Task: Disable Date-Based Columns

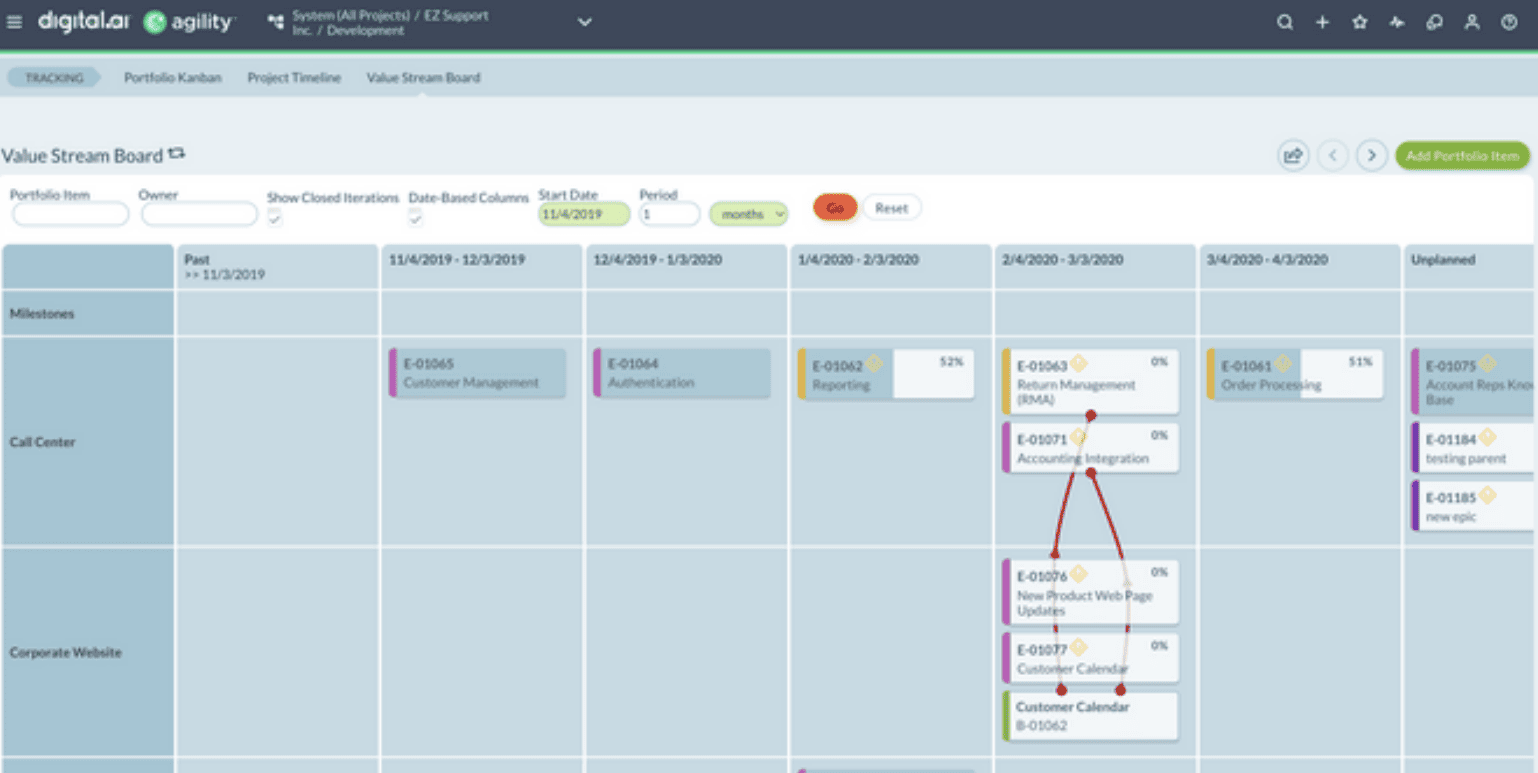Action: [x=415, y=219]
